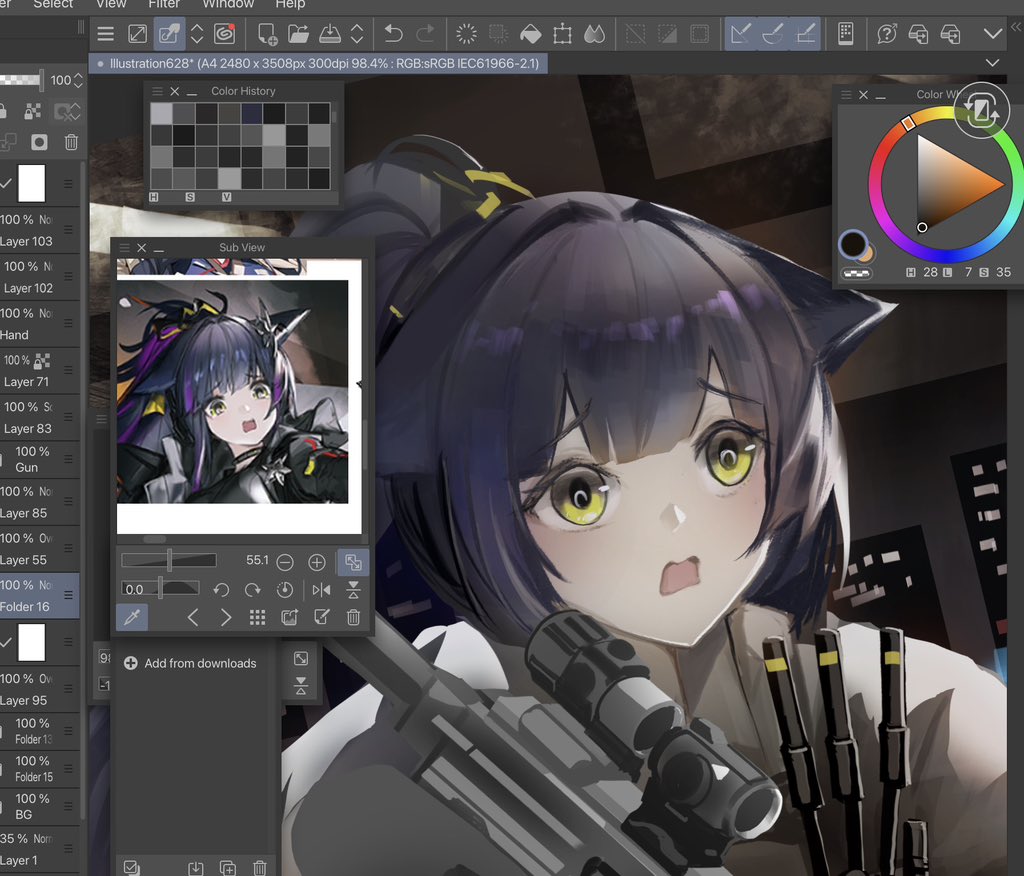
Task: Open the Select menu
Action: pos(53,4)
